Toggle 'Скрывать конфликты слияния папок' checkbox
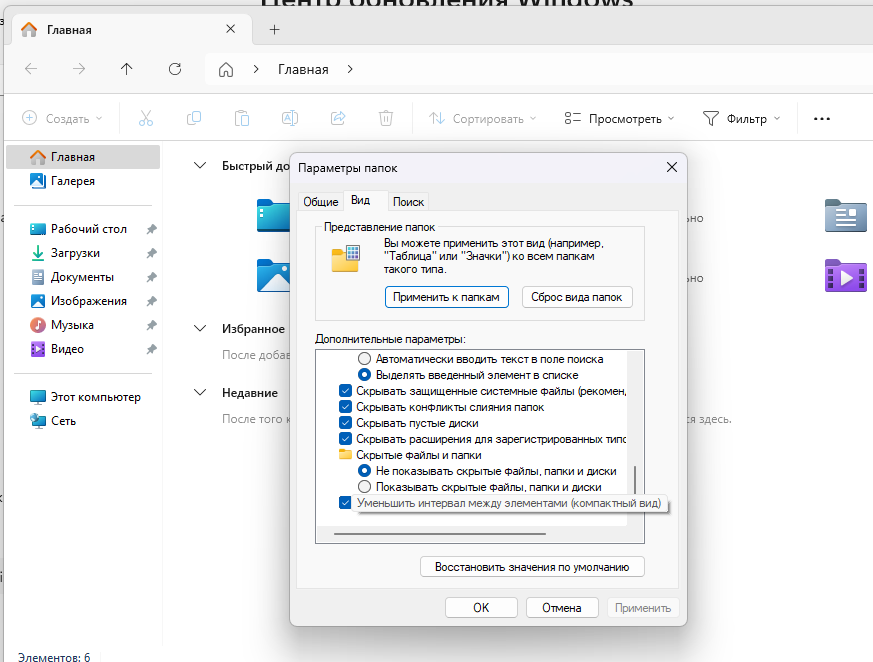The image size is (873, 662). pyautogui.click(x=346, y=407)
